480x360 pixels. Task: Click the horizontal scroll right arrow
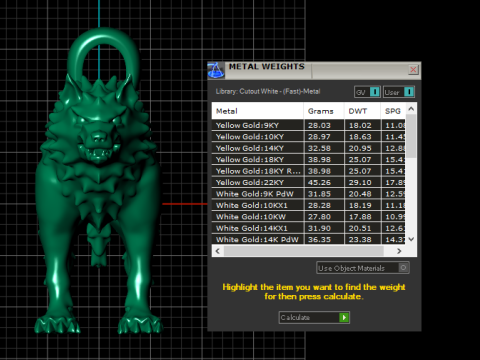click(x=399, y=251)
